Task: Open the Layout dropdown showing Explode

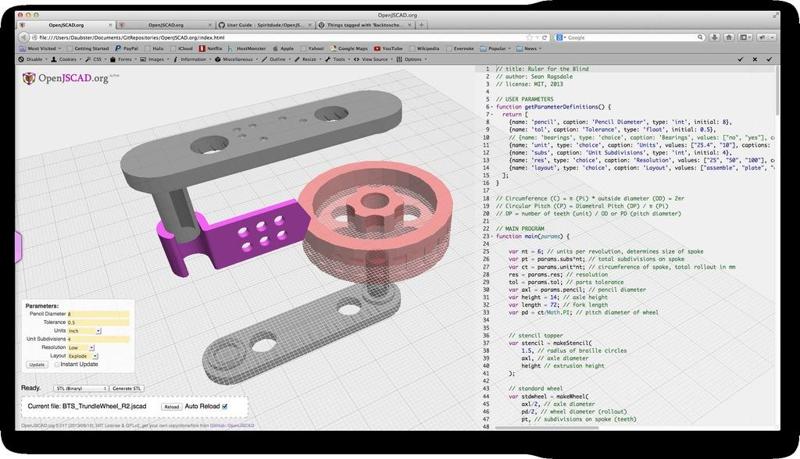Action: click(x=83, y=356)
